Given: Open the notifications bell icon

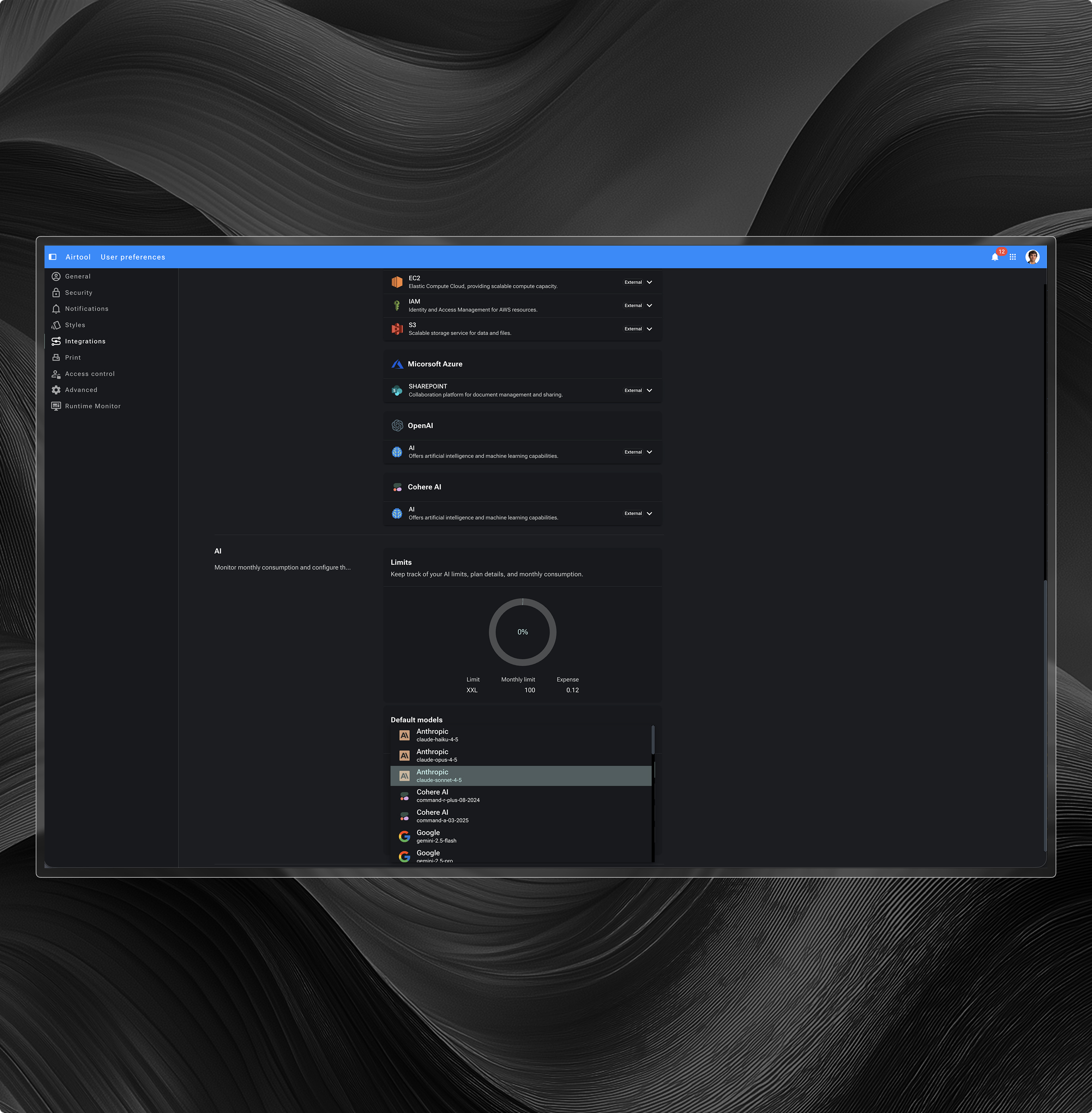Looking at the screenshot, I should point(995,257).
